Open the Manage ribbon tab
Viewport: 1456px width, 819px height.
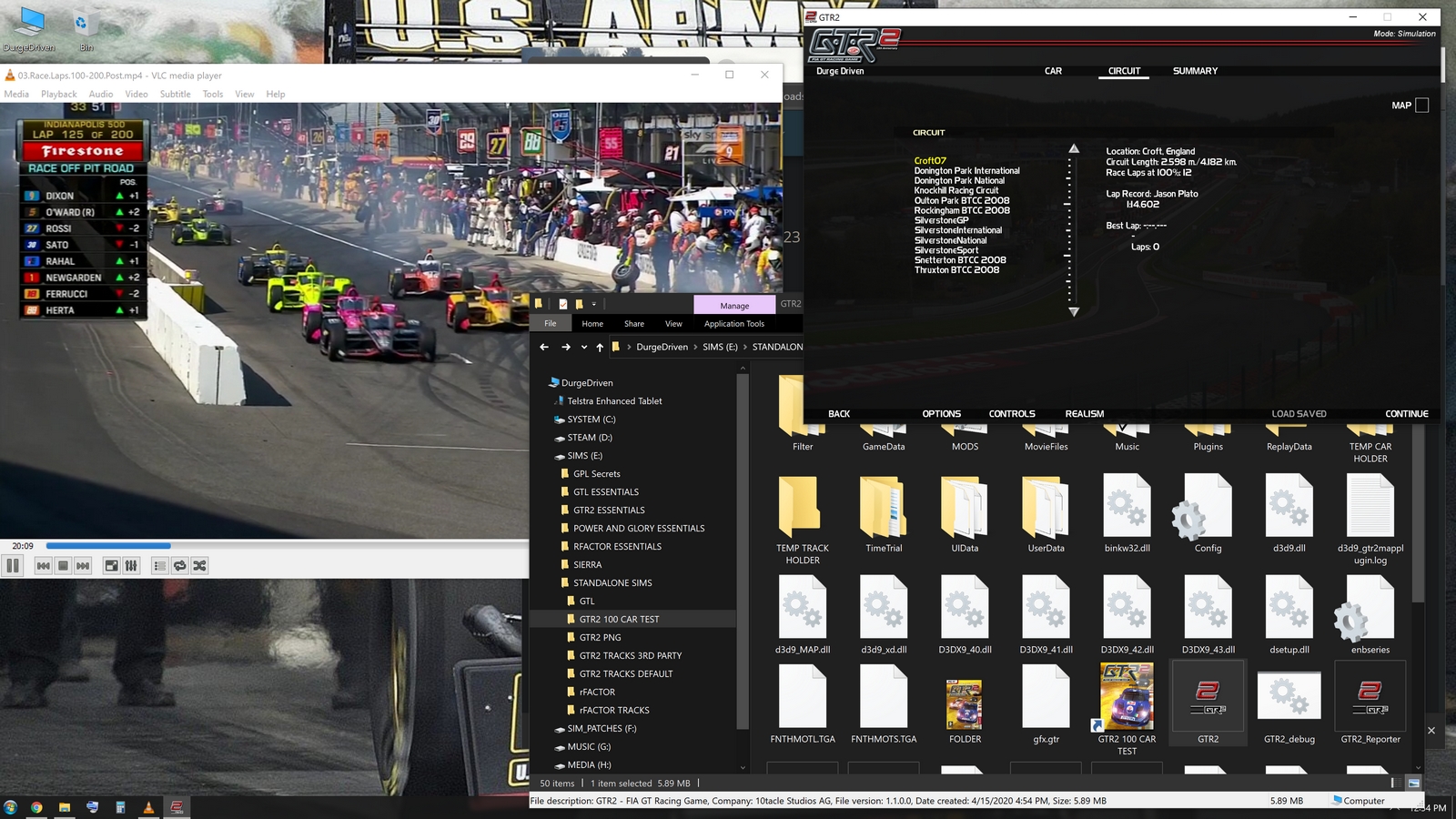pos(734,305)
